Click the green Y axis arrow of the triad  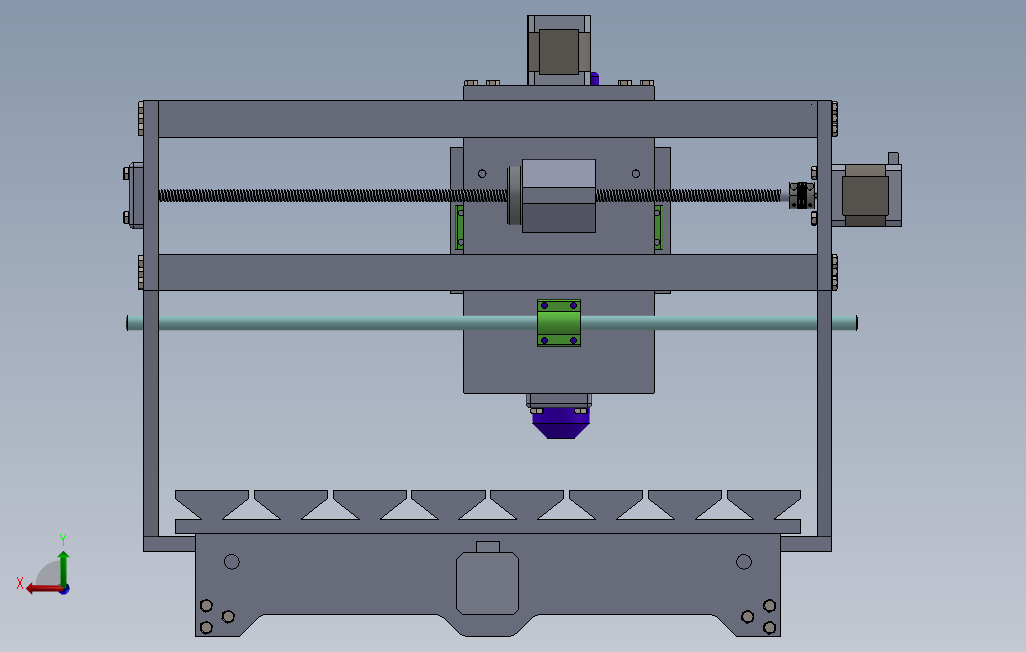point(63,568)
